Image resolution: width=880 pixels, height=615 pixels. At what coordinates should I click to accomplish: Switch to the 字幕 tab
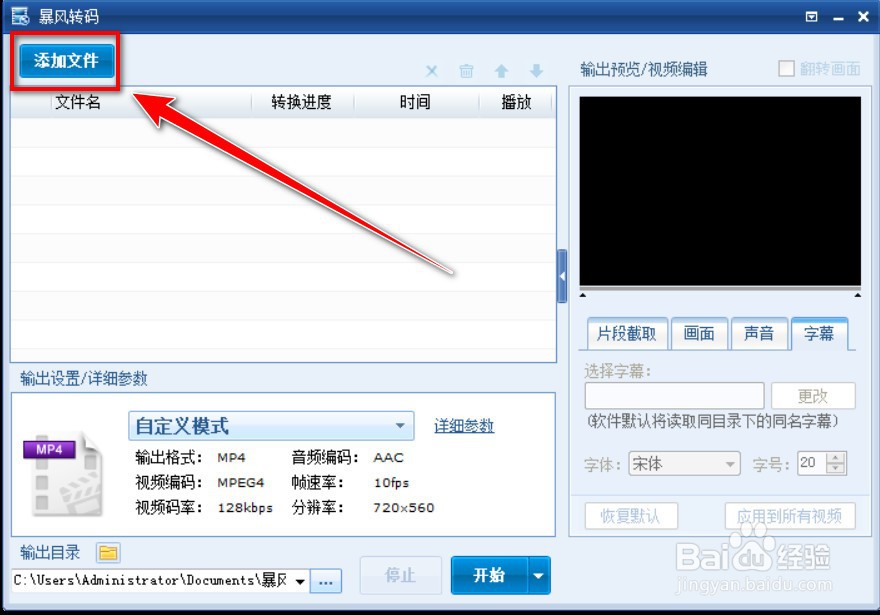click(x=819, y=334)
